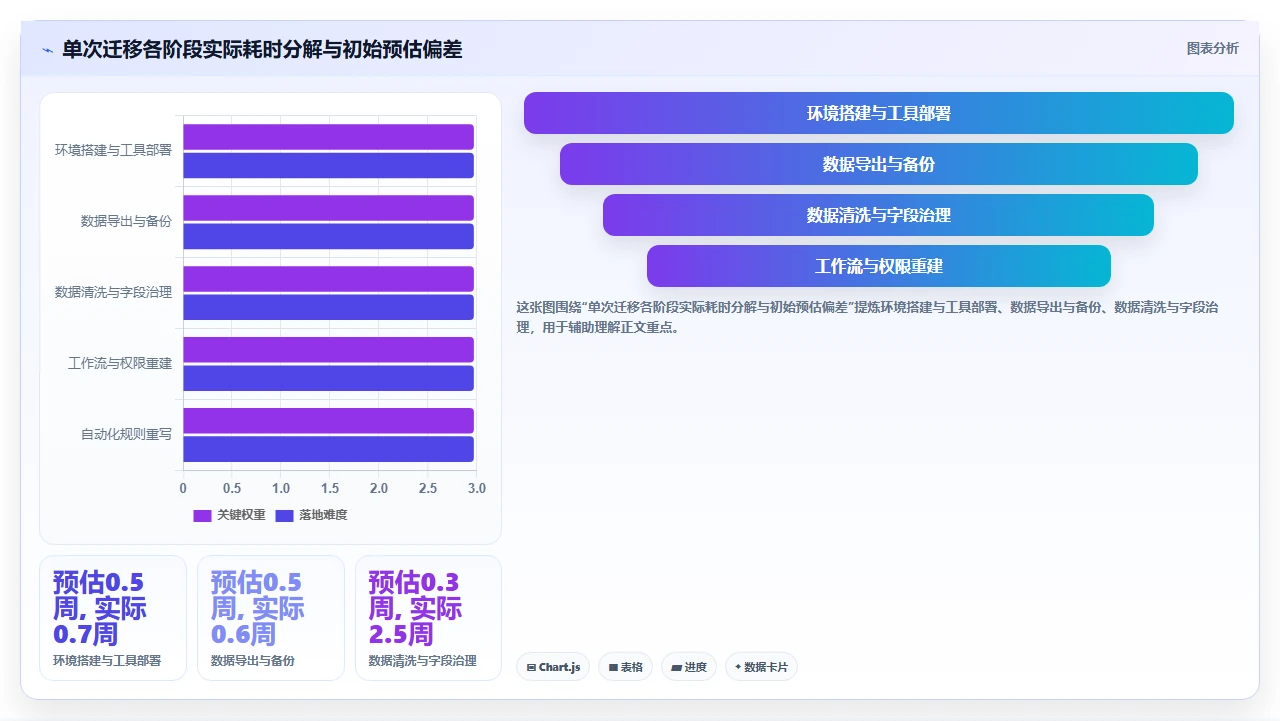Click the 环境搭建与工具部署 funnel stage

pos(879,113)
